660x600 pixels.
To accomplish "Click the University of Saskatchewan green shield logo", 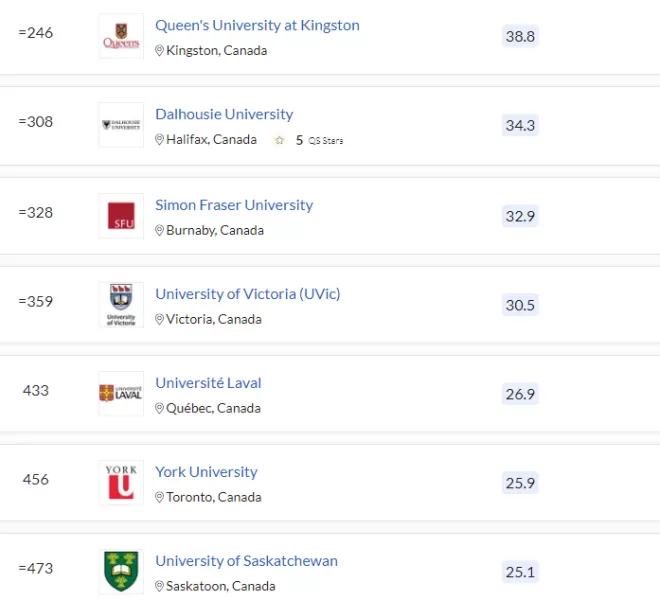I will pyautogui.click(x=121, y=571).
